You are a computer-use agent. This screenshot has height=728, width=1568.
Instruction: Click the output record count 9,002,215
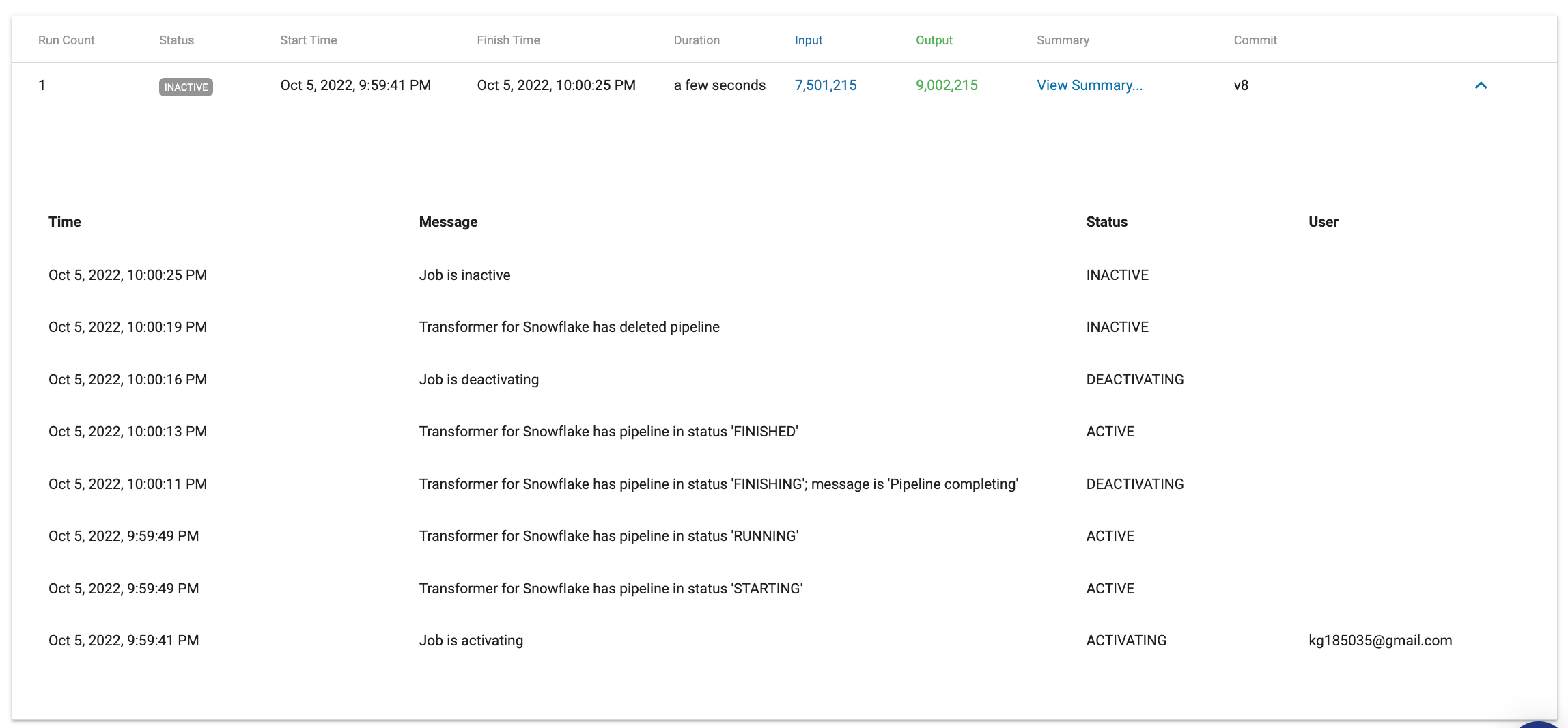[x=946, y=85]
